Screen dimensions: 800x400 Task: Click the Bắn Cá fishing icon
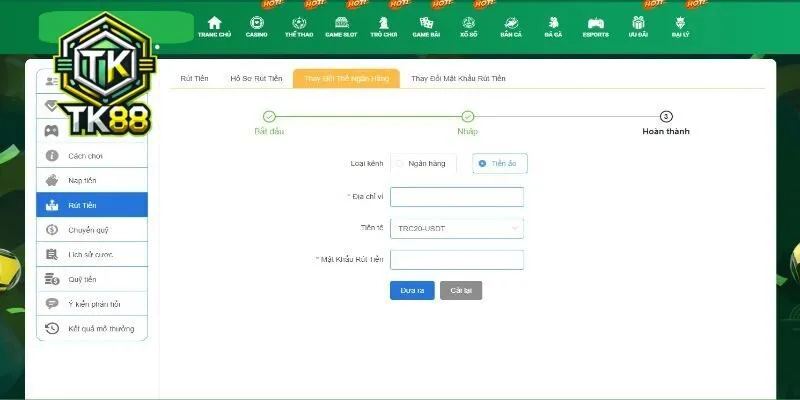point(510,23)
